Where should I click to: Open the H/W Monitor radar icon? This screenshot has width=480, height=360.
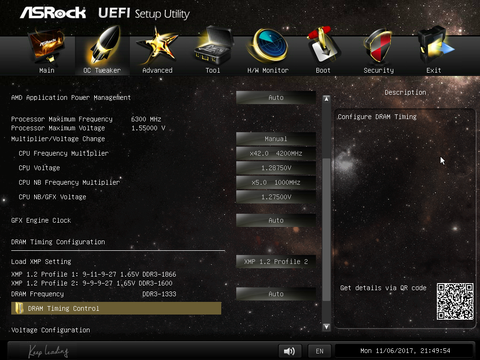tap(268, 46)
